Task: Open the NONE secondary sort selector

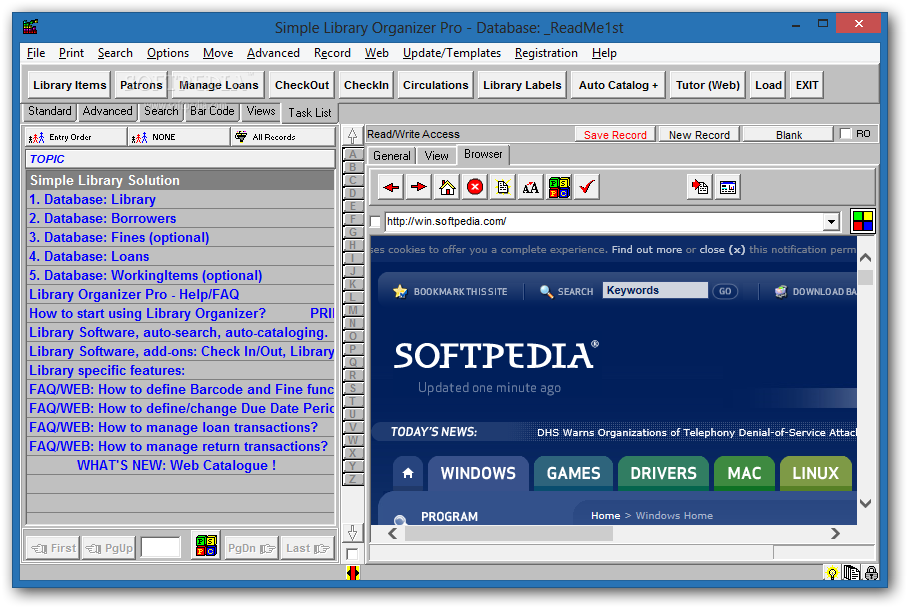Action: (179, 137)
